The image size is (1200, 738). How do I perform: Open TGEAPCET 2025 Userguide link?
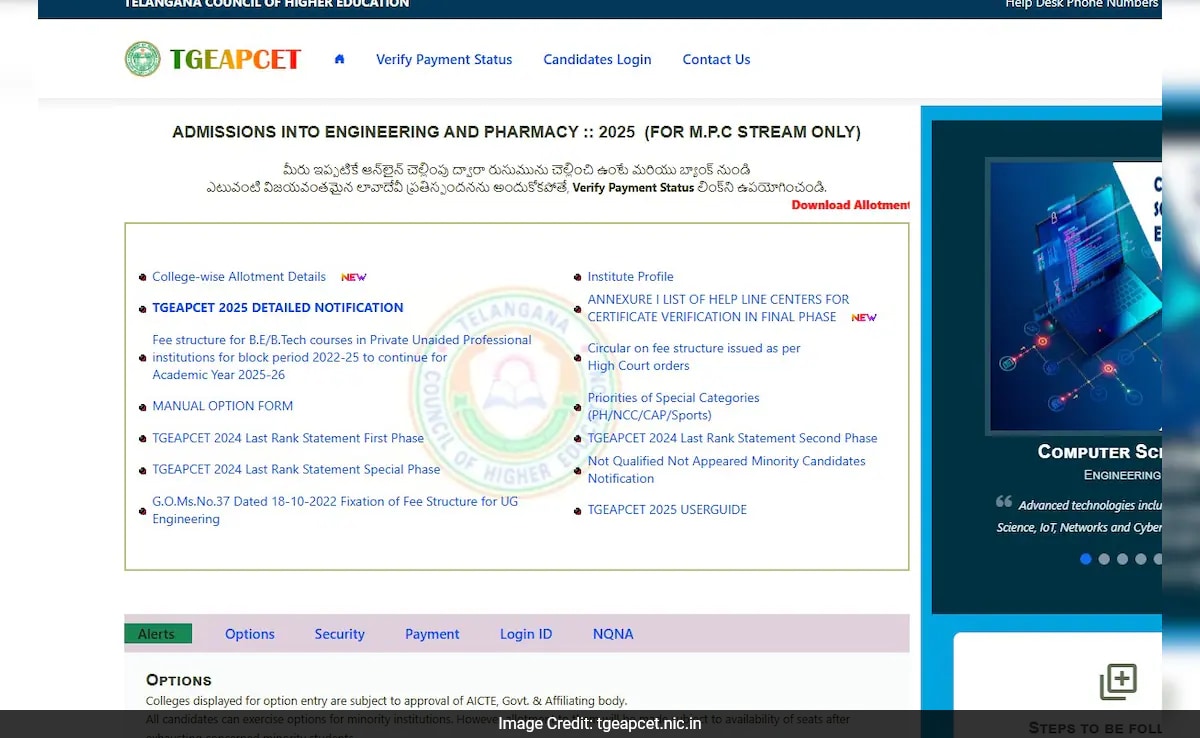667,510
